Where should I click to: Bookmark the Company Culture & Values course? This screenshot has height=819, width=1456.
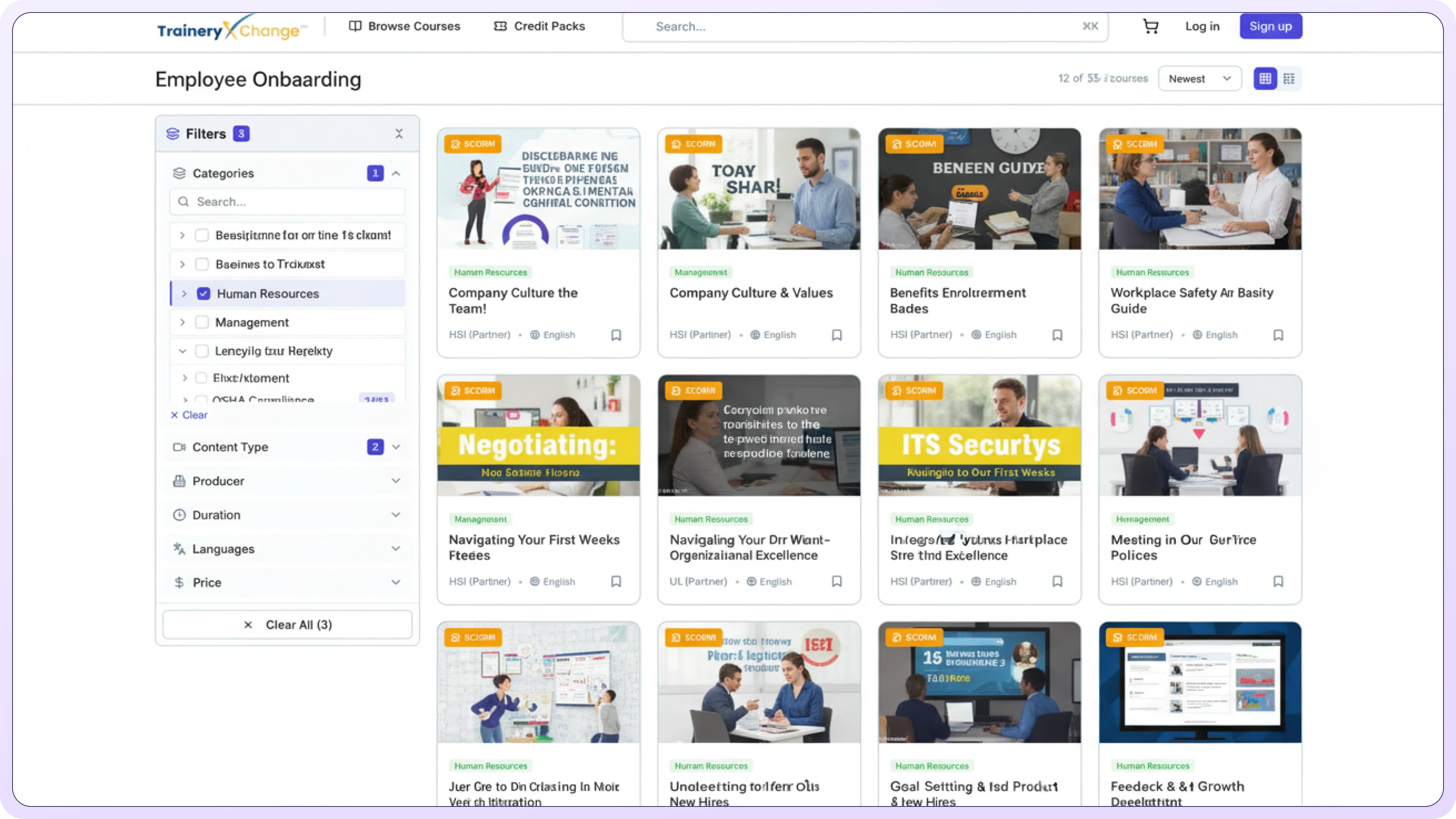point(836,334)
